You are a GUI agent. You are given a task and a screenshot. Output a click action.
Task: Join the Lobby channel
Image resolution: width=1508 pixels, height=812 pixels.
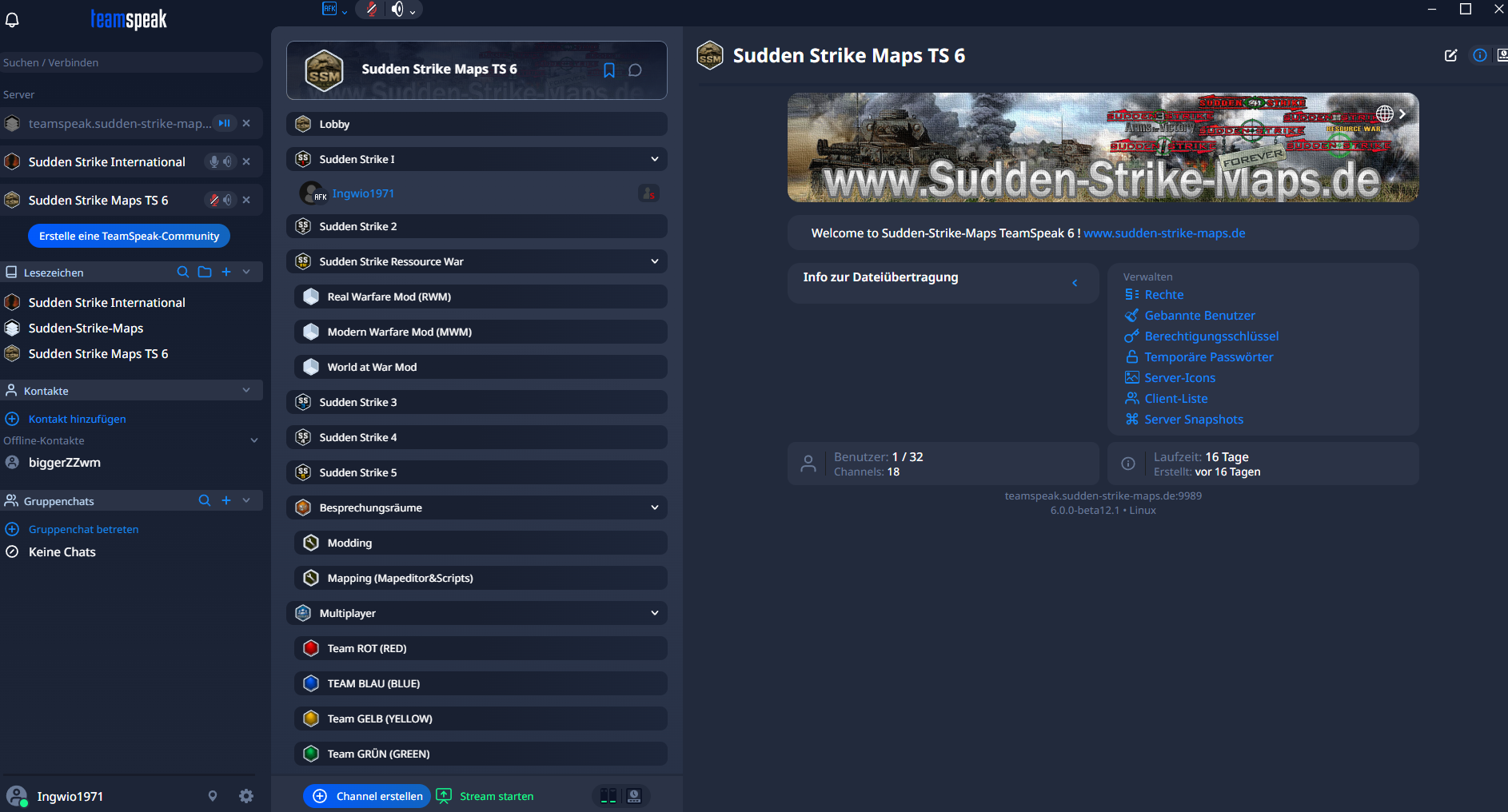[477, 124]
